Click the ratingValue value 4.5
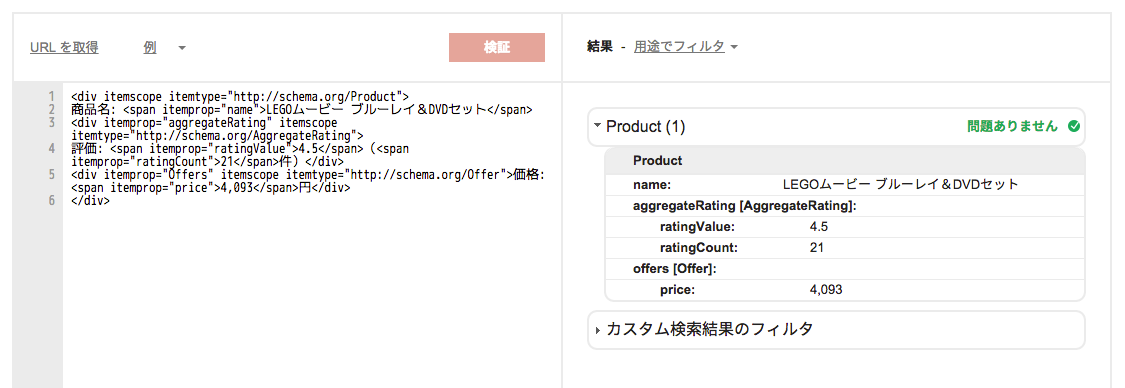This screenshot has height=388, width=1125. point(819,227)
